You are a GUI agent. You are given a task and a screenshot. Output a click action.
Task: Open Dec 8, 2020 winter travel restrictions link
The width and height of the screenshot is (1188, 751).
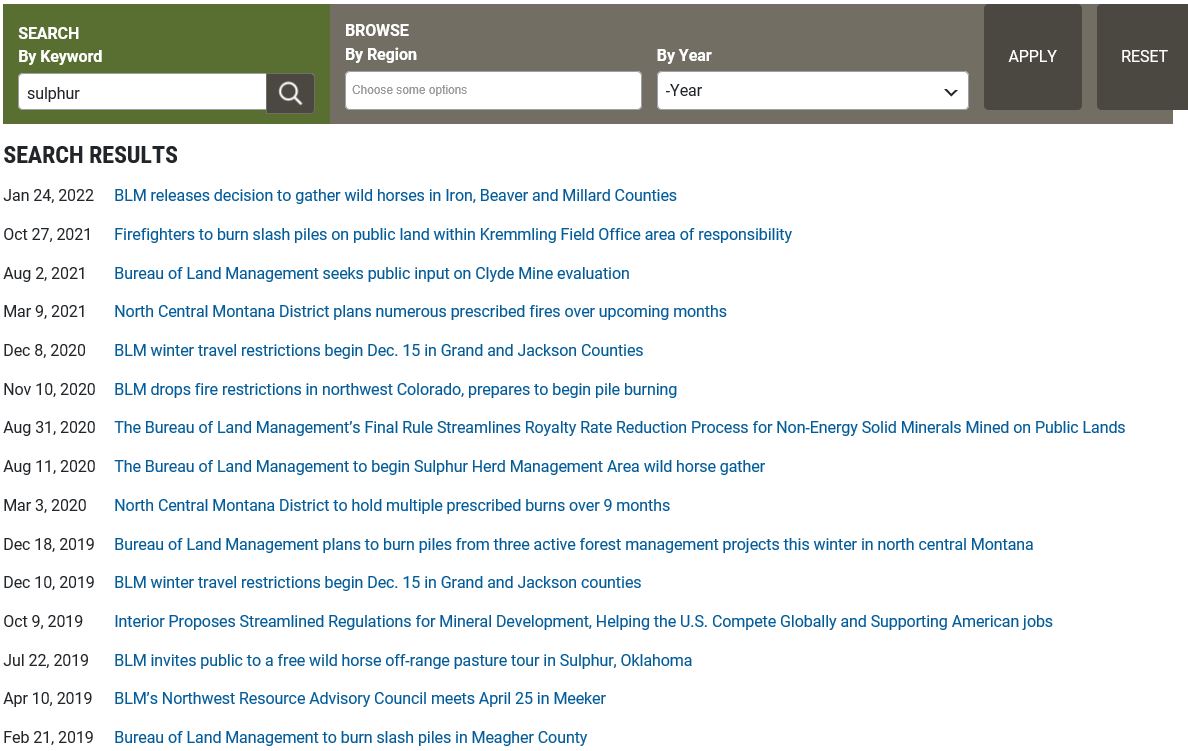[x=378, y=351]
